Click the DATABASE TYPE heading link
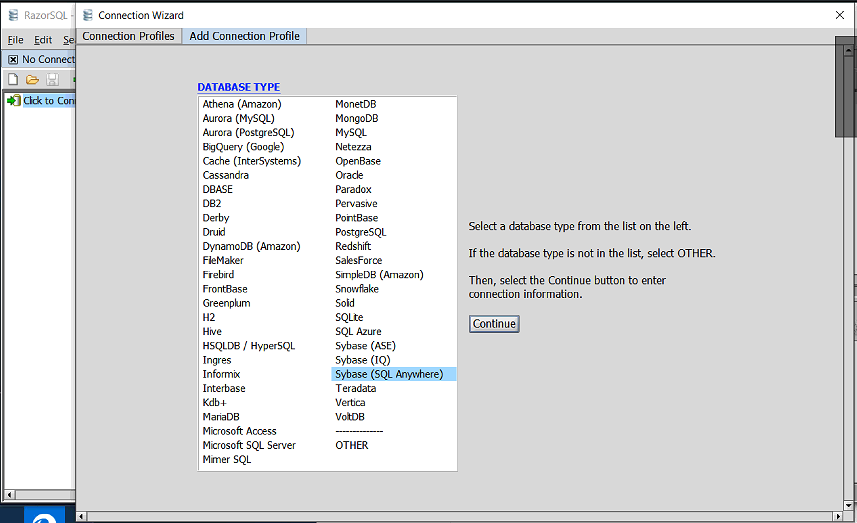The height and width of the screenshot is (523, 857). point(238,87)
